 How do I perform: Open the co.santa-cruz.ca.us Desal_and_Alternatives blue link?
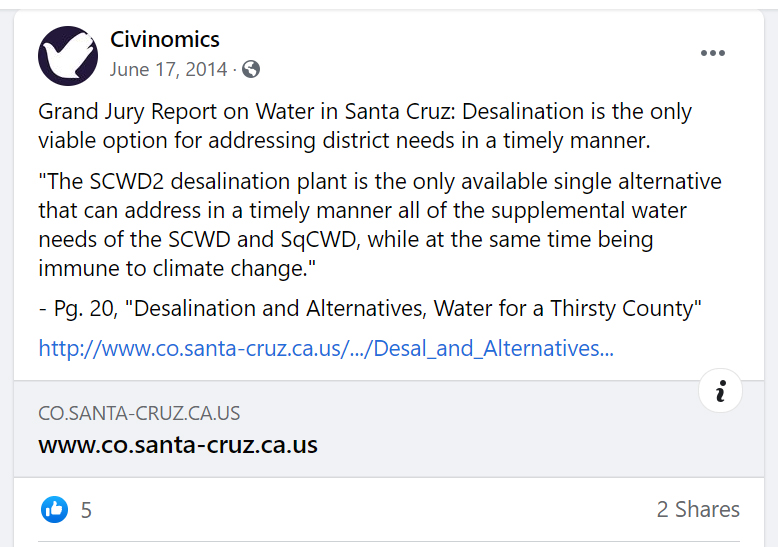325,349
